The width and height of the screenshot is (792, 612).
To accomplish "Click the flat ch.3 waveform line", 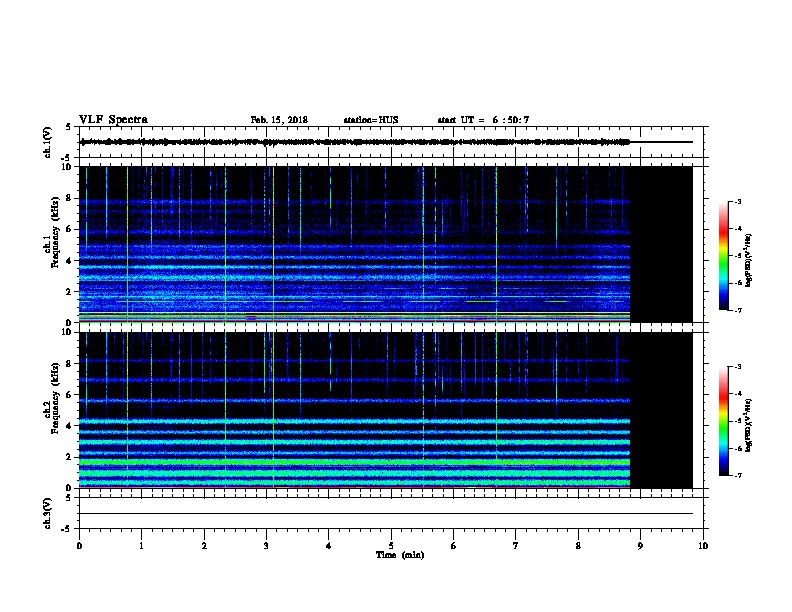I will [386, 514].
